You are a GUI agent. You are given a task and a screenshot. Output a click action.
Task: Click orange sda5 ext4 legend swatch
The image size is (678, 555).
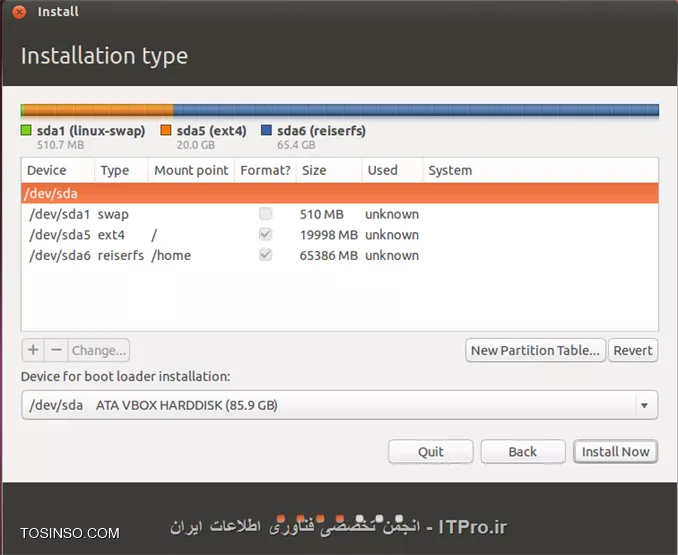[x=166, y=130]
